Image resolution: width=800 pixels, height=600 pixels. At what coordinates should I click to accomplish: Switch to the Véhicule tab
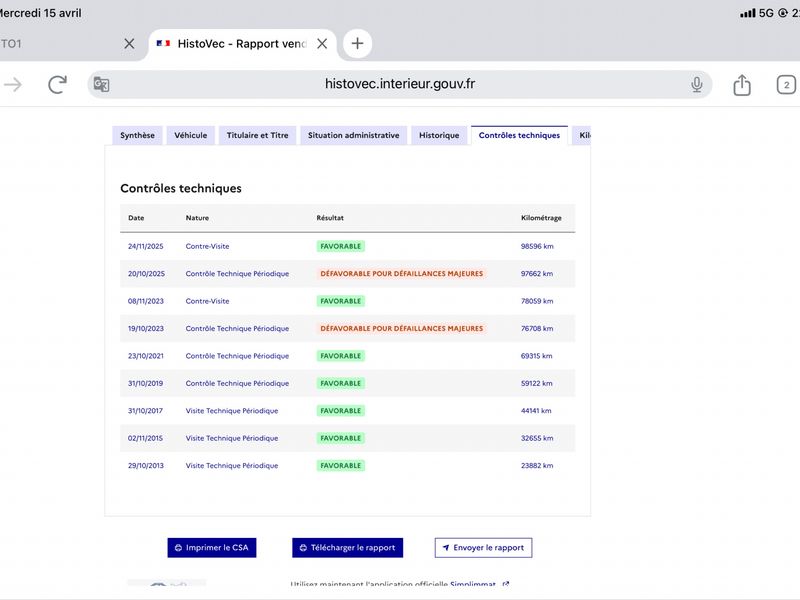[190, 135]
